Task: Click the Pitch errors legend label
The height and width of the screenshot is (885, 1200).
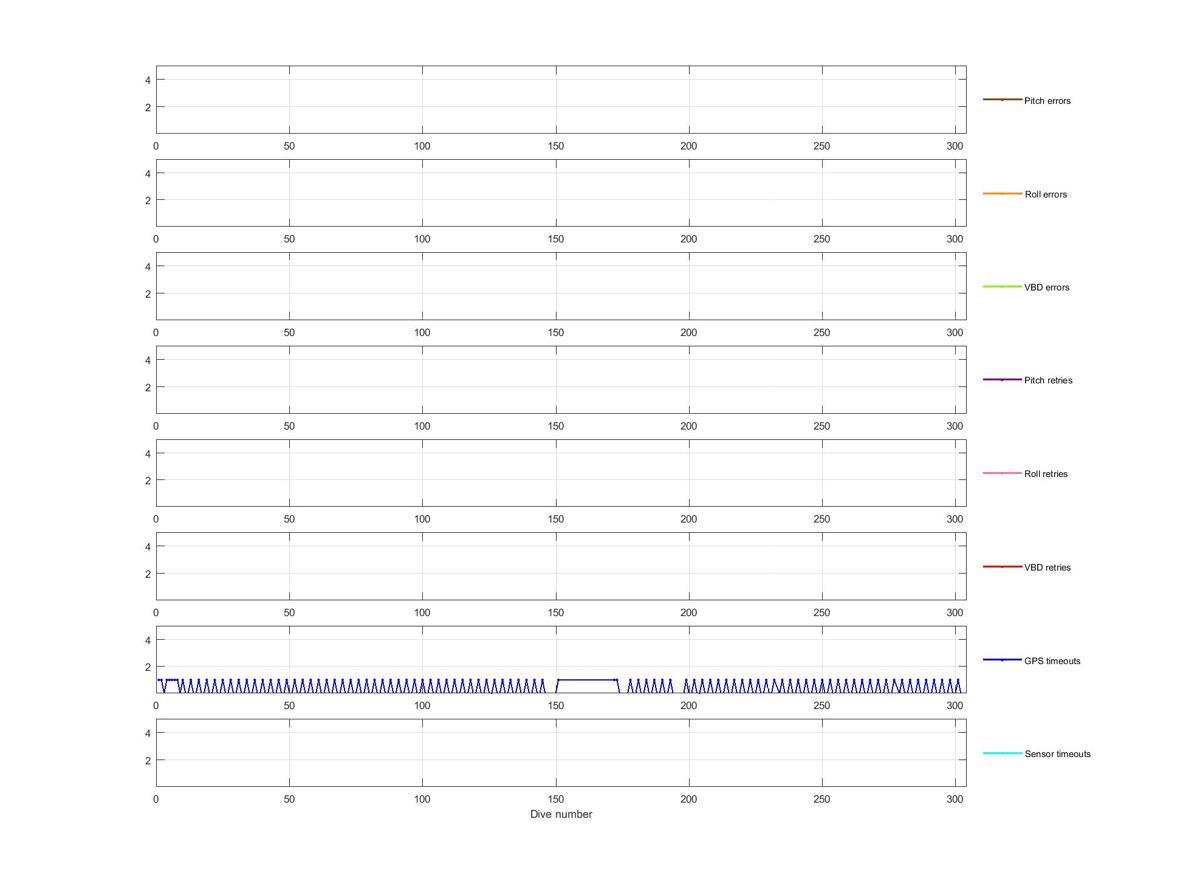Action: click(x=1047, y=101)
